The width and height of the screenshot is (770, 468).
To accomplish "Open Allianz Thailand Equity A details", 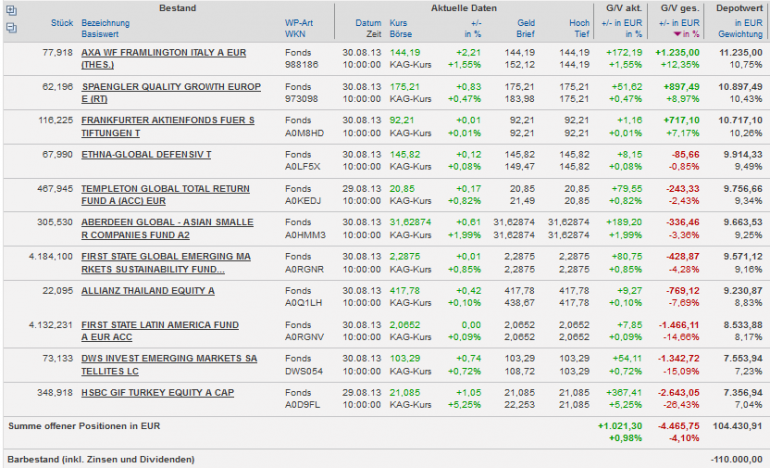I will pyautogui.click(x=148, y=290).
